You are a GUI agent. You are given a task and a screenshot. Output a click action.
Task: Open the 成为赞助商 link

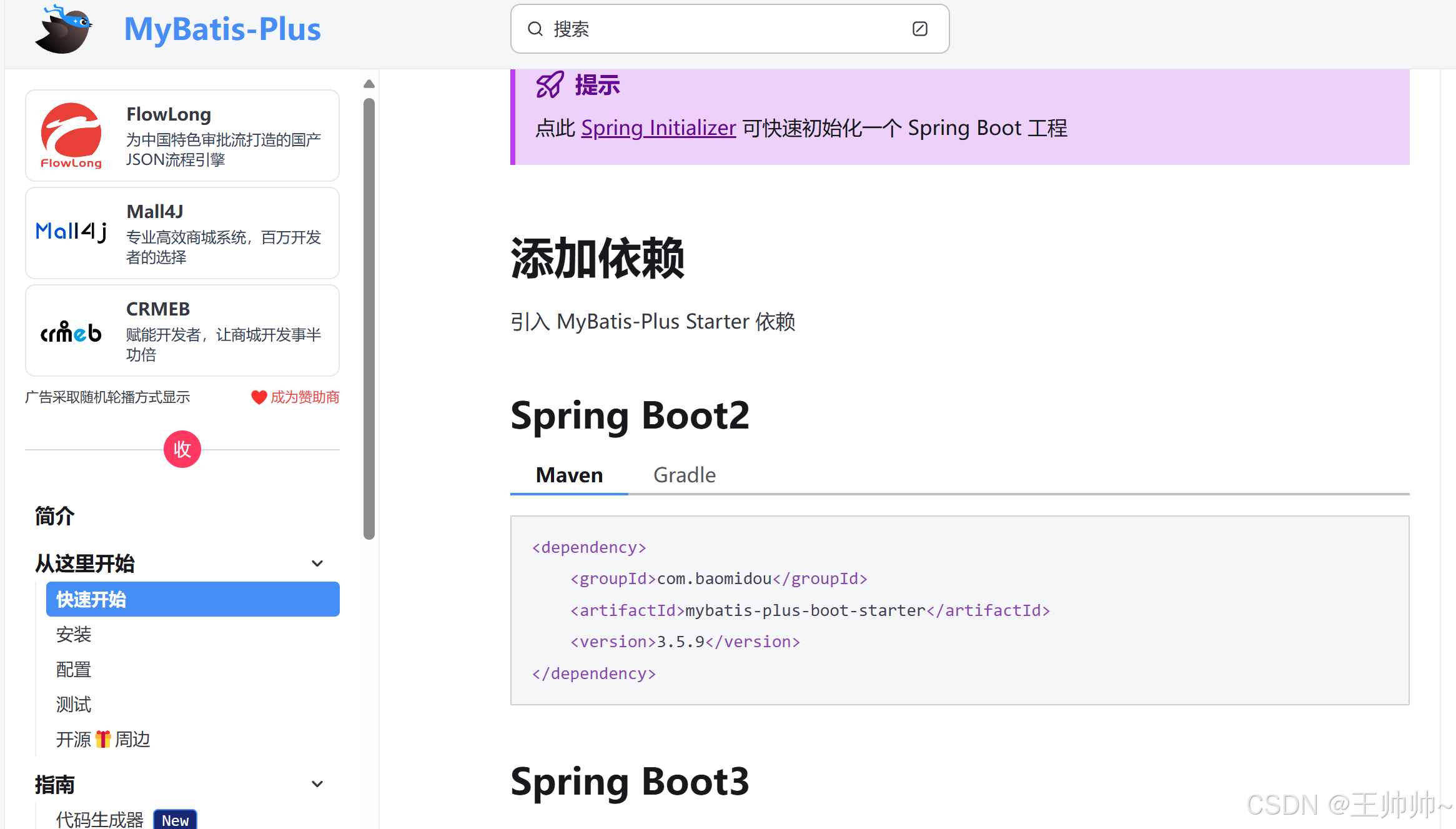pyautogui.click(x=305, y=397)
